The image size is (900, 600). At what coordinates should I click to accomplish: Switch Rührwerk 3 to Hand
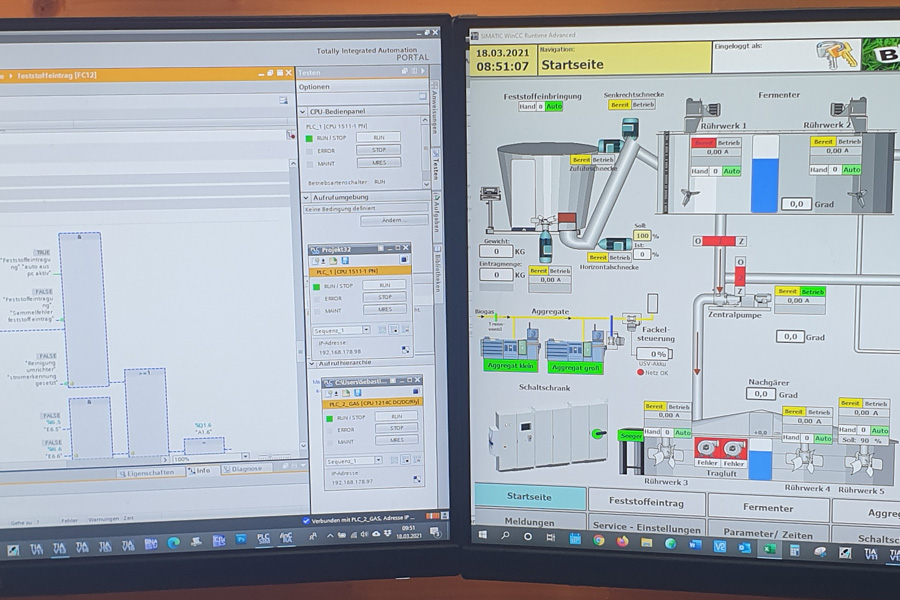(652, 432)
